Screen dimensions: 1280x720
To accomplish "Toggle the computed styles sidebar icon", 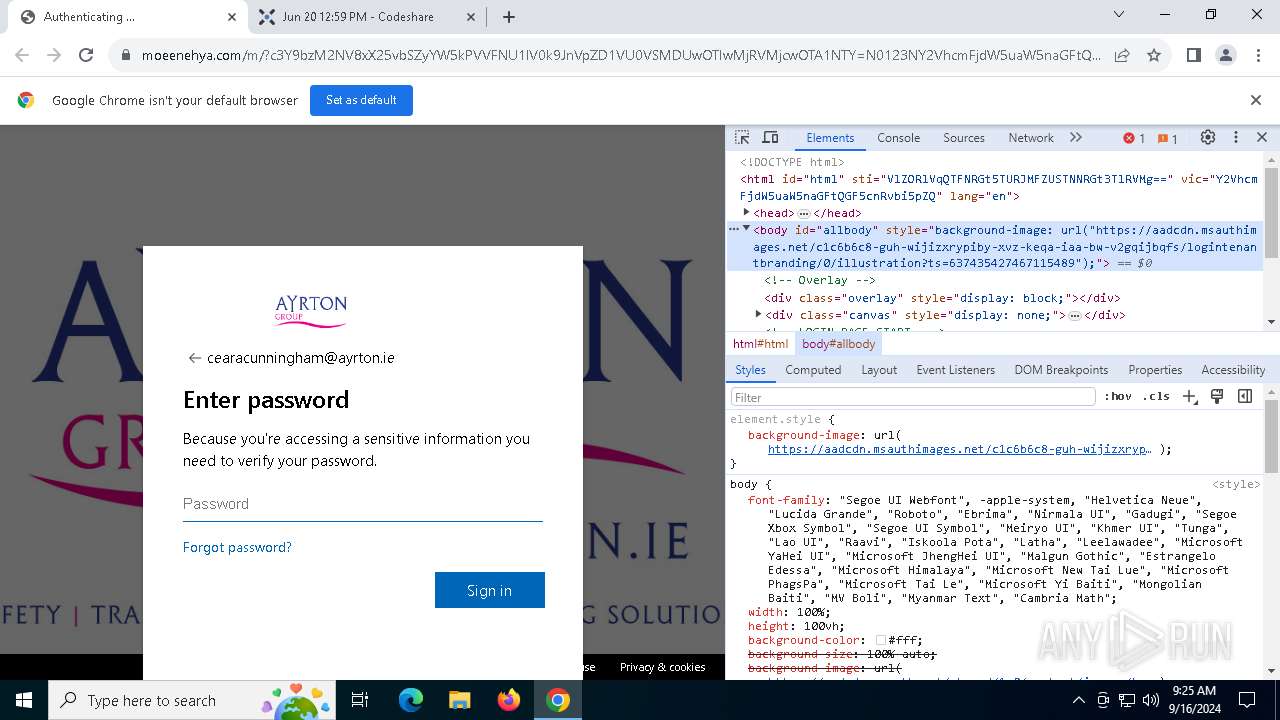I will 1245,397.
